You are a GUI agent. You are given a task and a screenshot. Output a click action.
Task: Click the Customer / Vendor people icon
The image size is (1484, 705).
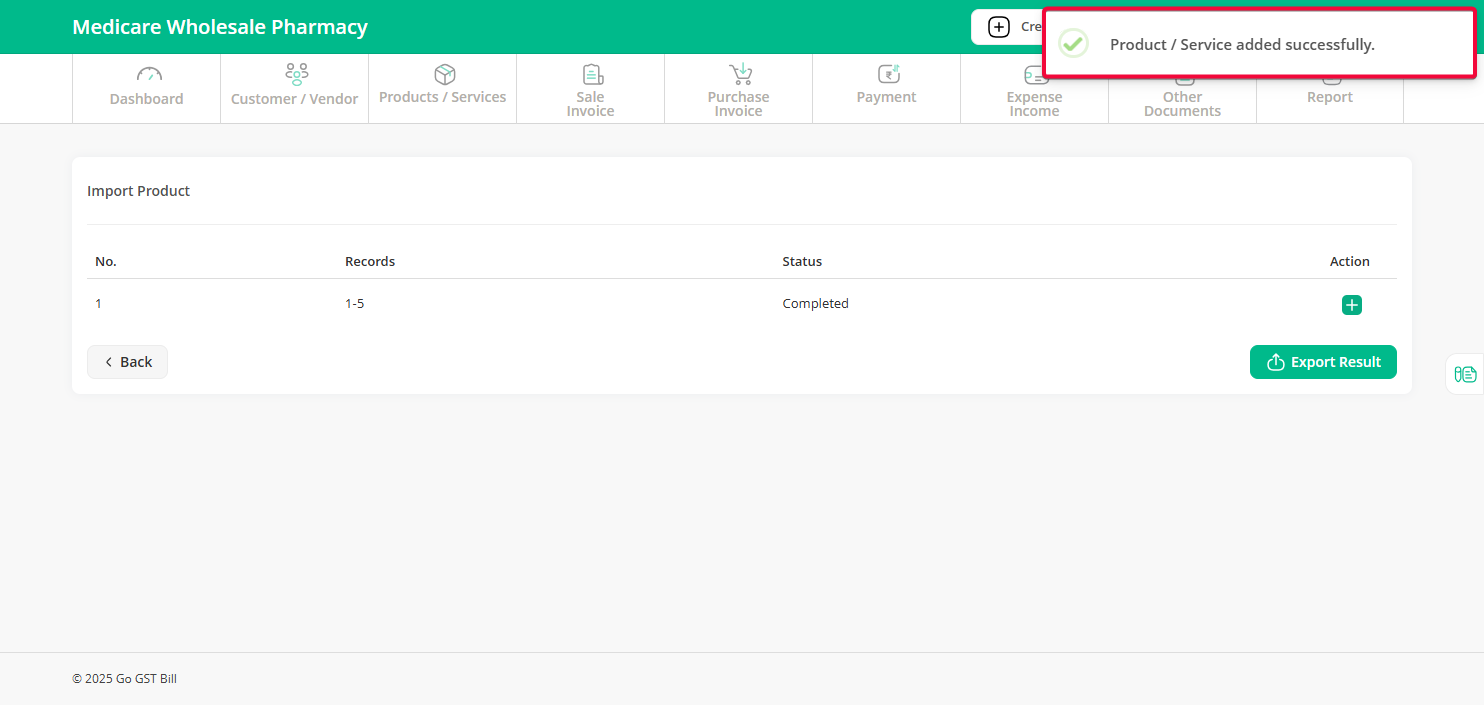296,74
